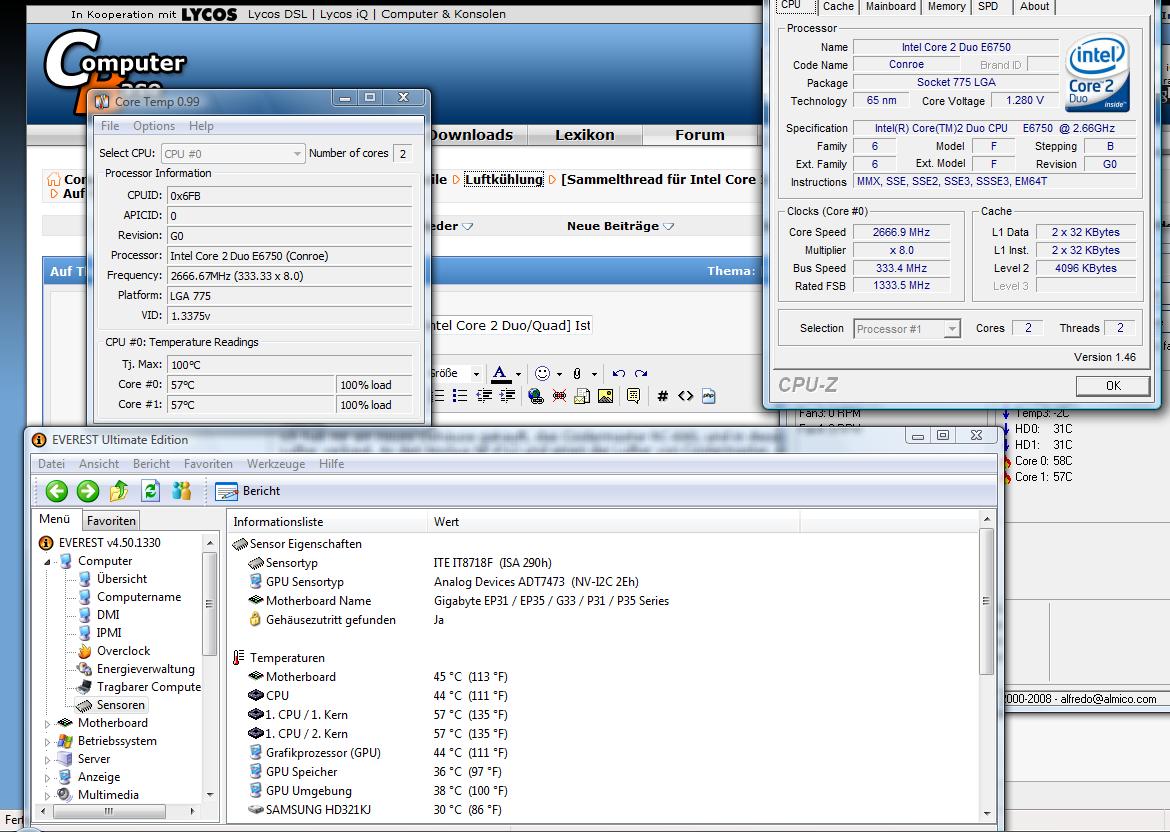1170x832 pixels.
Task: Go back with EVEREST green left arrow
Action: click(x=57, y=490)
